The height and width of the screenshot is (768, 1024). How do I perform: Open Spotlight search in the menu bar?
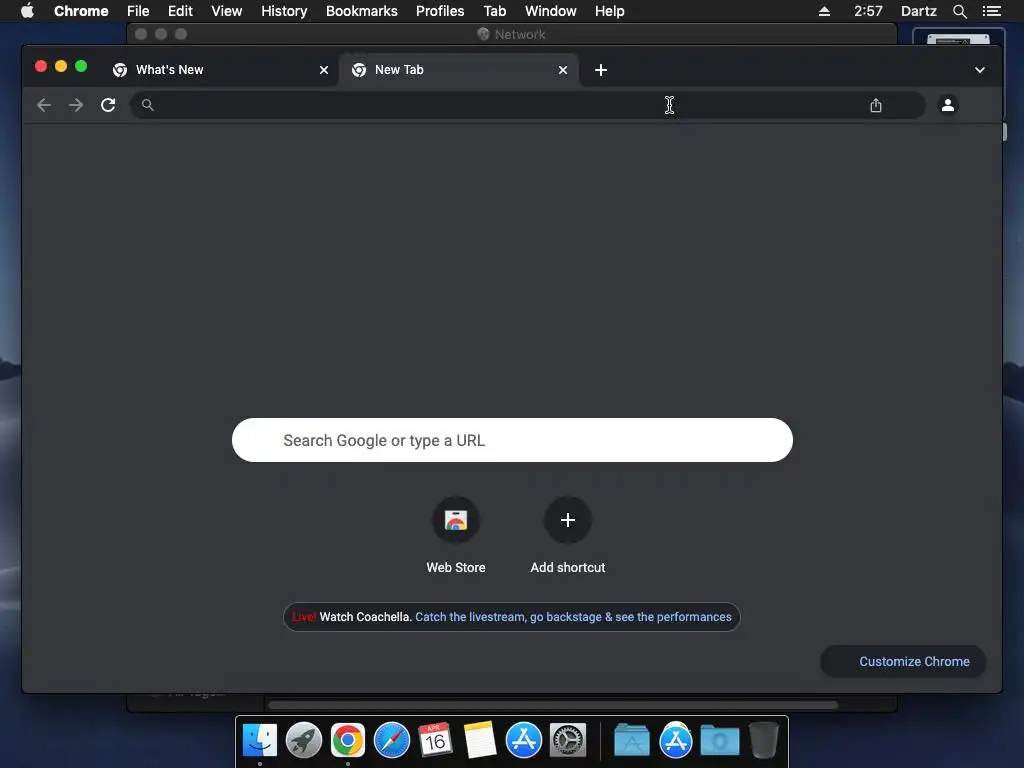(x=959, y=11)
